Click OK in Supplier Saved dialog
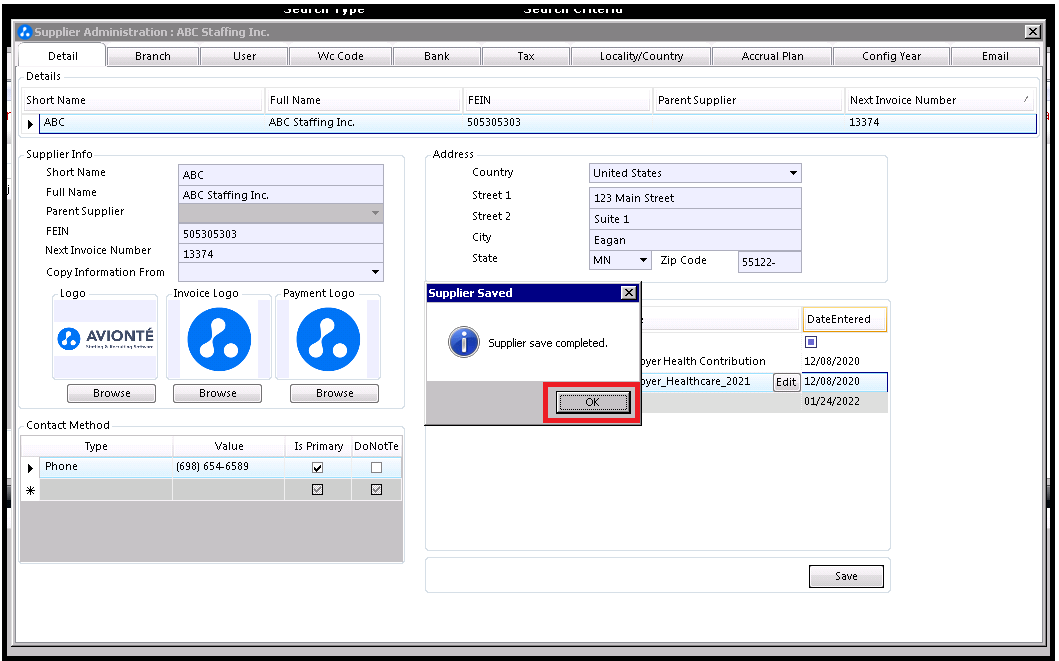This screenshot has width=1059, height=661. pyautogui.click(x=592, y=402)
